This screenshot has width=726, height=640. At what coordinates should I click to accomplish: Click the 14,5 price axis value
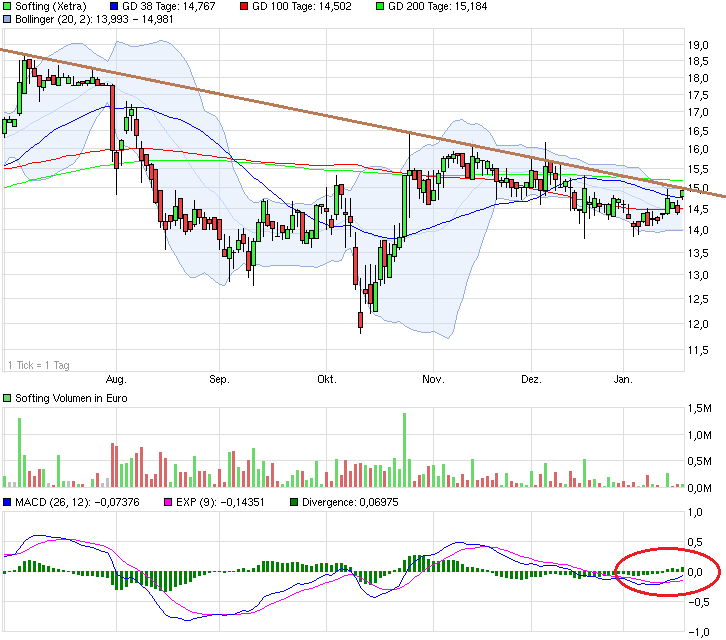698,209
